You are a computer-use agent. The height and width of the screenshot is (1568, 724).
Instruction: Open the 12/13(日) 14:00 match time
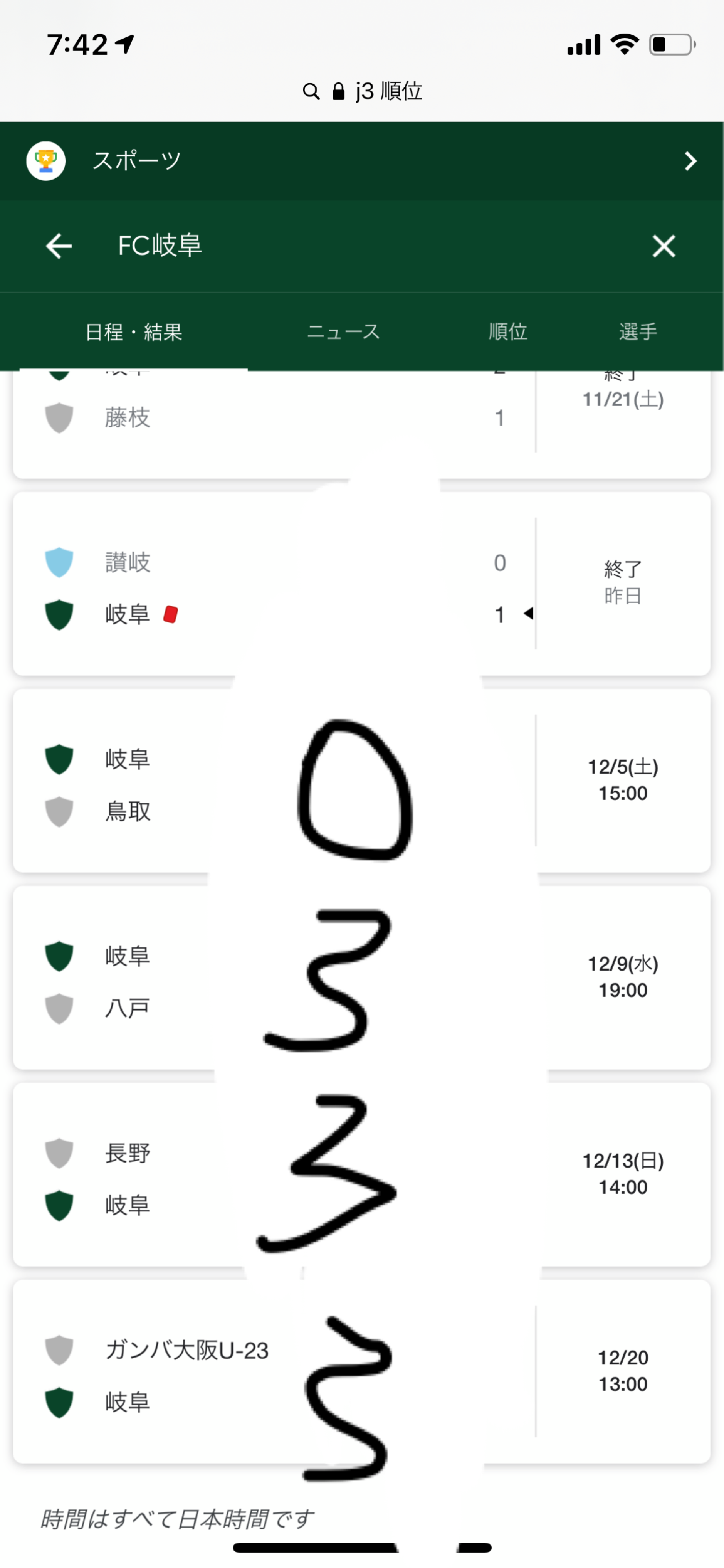[622, 1174]
